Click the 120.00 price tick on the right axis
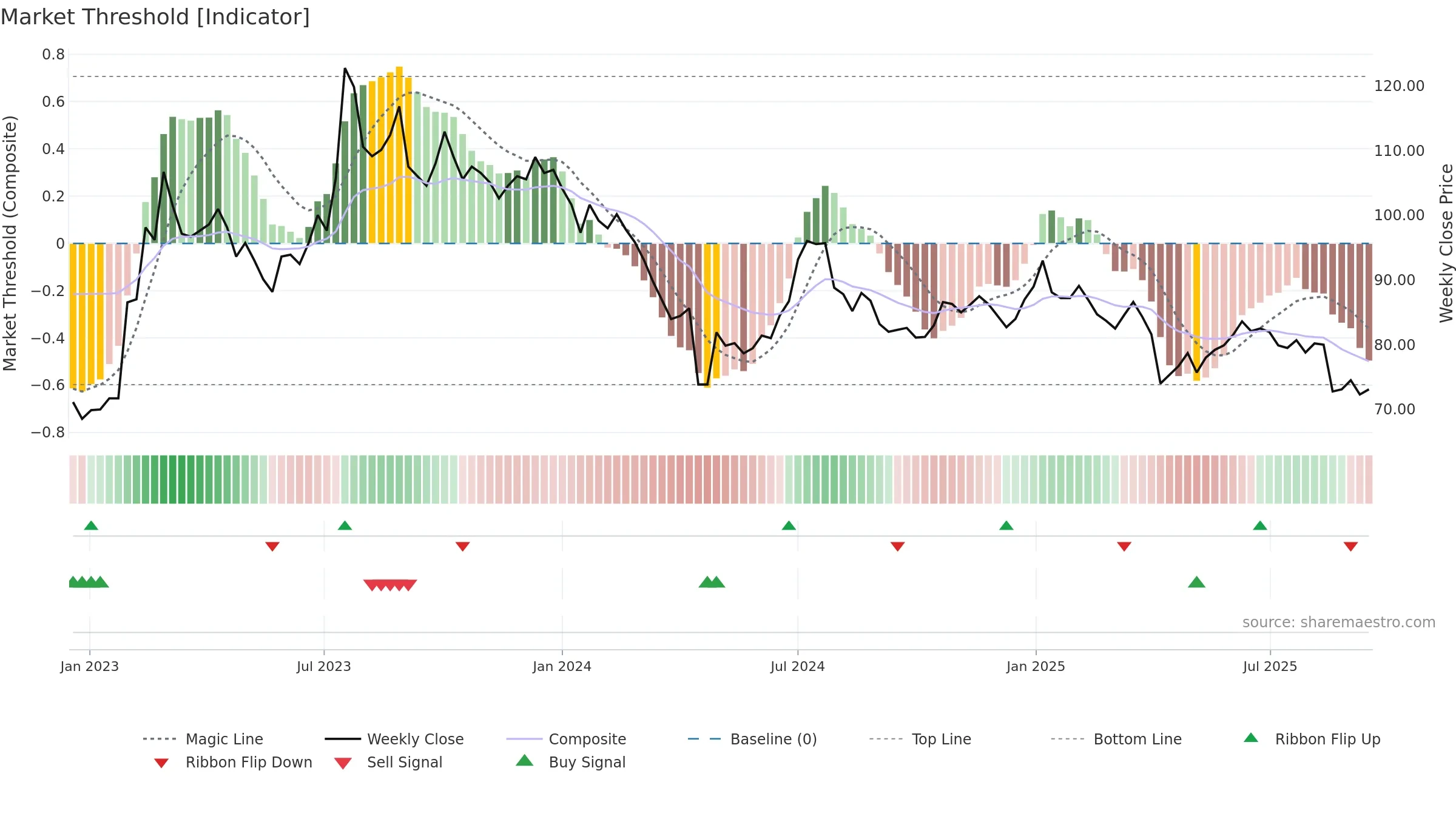1456x819 pixels. tap(1399, 86)
